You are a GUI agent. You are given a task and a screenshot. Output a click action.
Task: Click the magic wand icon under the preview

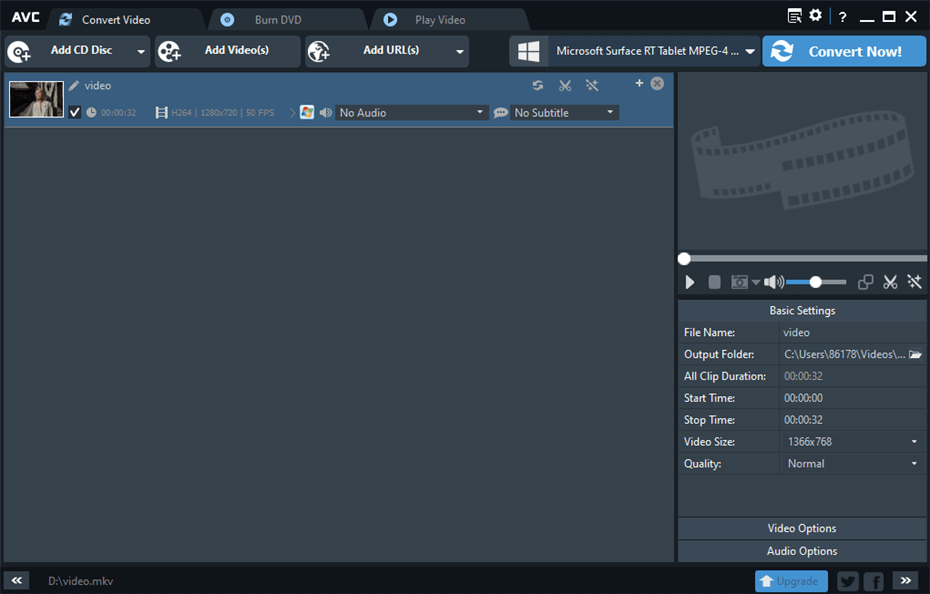[914, 282]
